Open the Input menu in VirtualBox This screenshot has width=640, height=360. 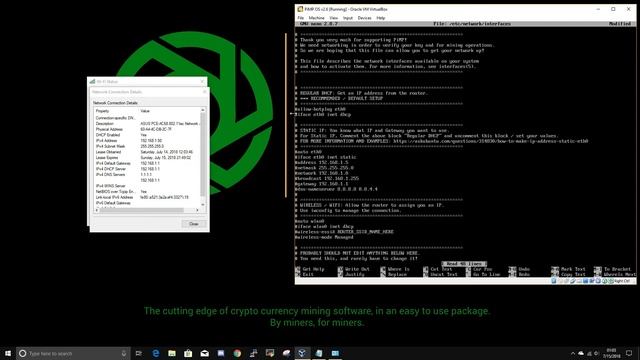click(348, 18)
